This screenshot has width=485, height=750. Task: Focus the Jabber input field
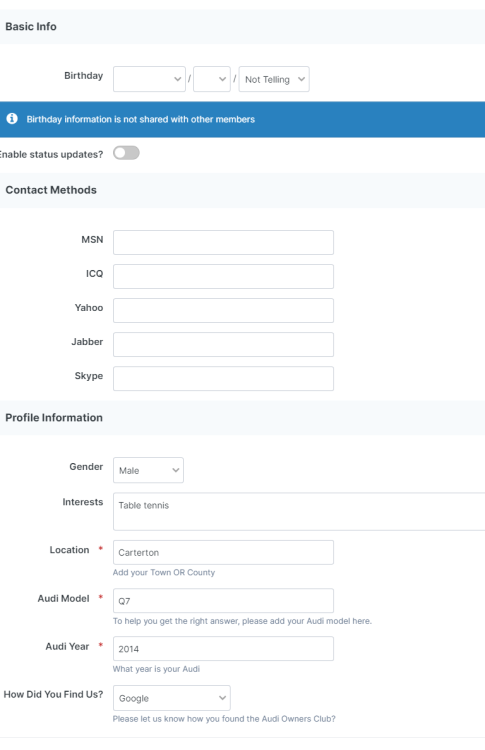(223, 344)
